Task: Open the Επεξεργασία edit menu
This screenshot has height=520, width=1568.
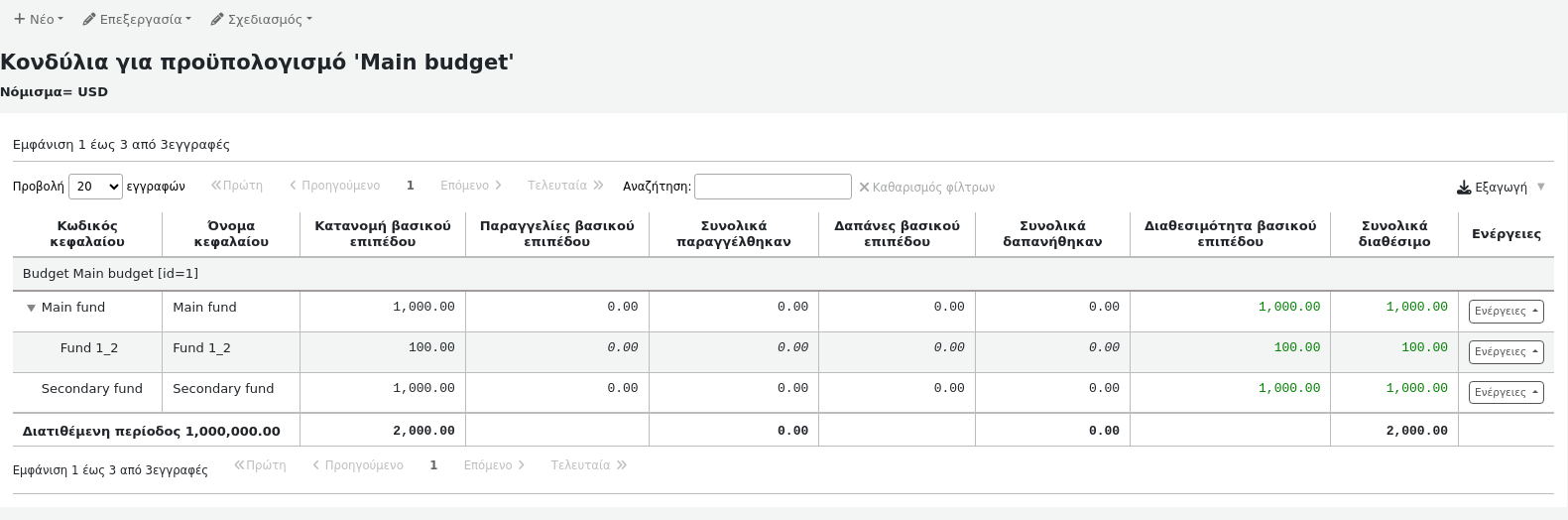Action: 137,19
